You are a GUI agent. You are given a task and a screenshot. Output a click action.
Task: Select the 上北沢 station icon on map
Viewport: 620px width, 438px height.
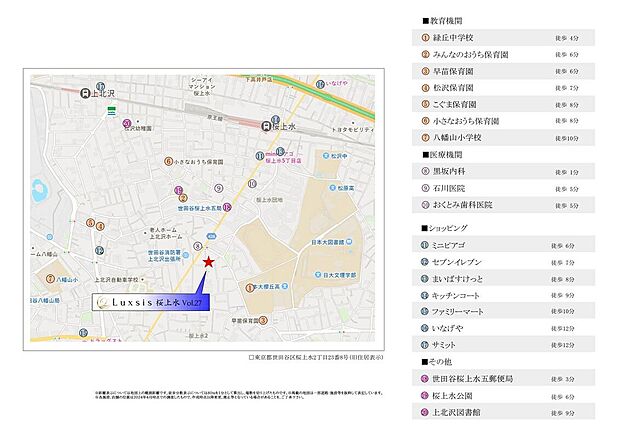88,91
